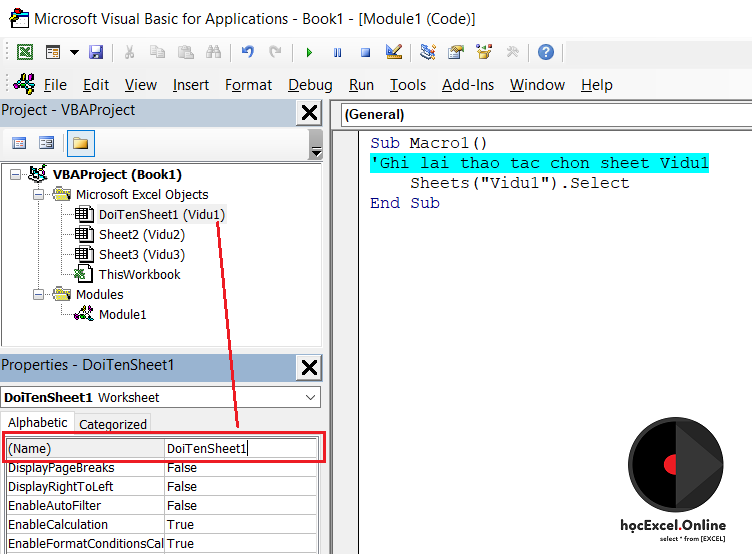
Task: Open the (General) object dropdown
Action: [x=546, y=115]
